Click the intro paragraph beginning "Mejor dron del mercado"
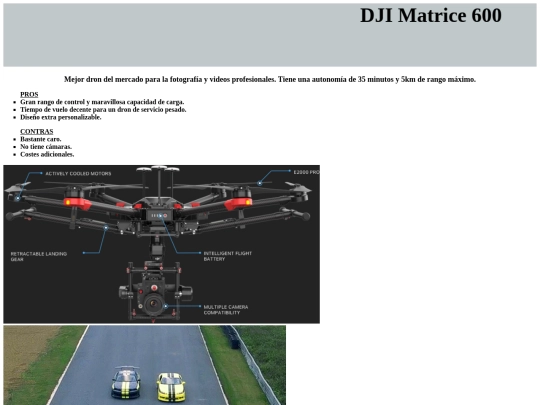This screenshot has width=540, height=405. pos(270,79)
